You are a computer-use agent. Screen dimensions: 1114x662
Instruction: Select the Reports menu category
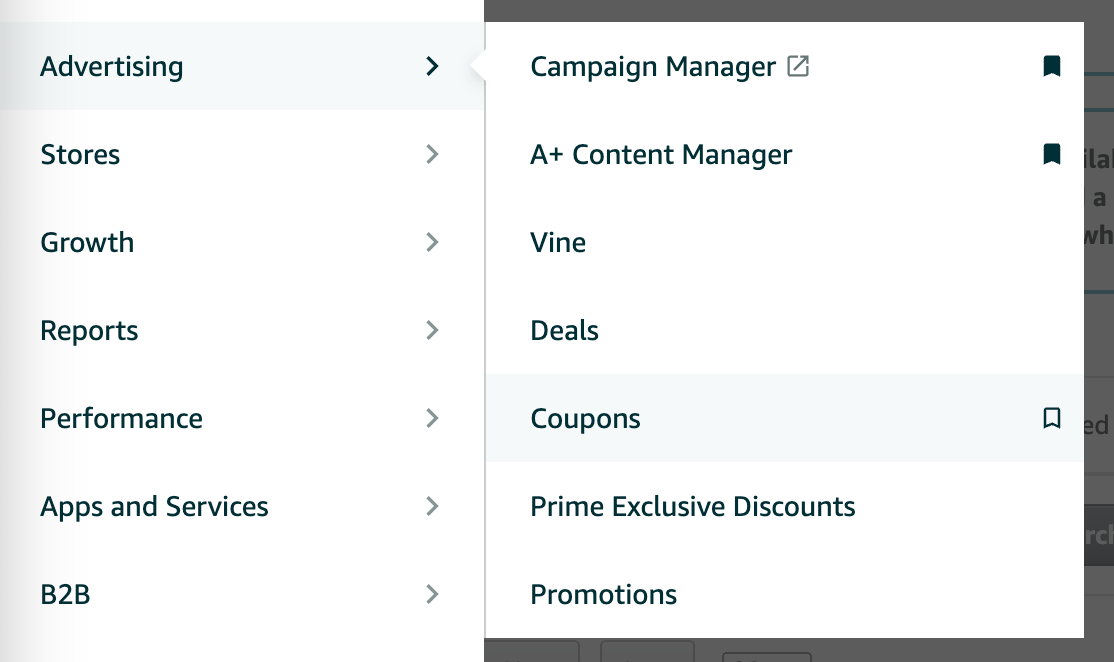click(89, 331)
